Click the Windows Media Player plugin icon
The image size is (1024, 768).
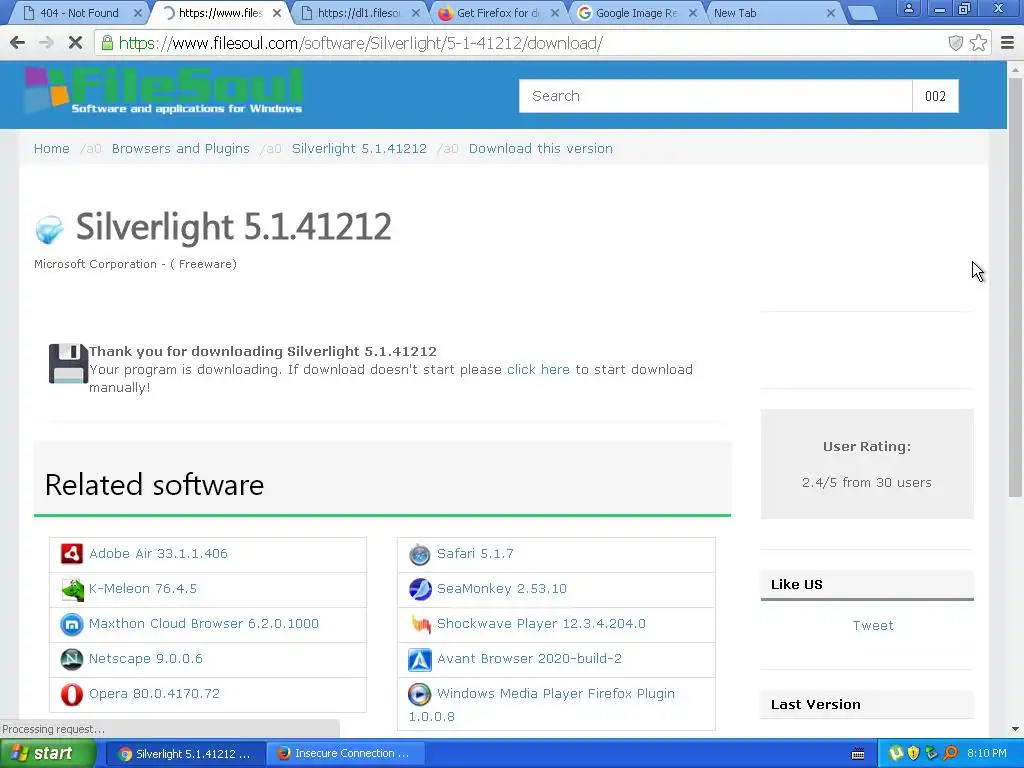(x=420, y=694)
